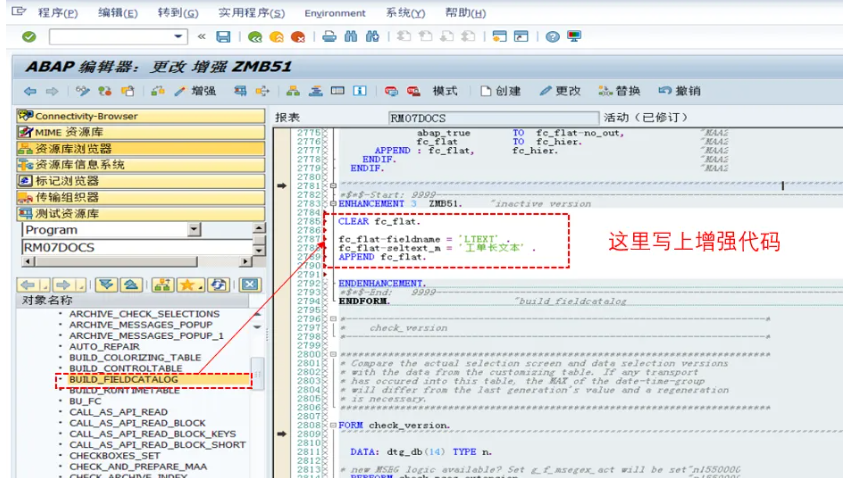Viewport: 843px width, 478px height.
Task: Click the yellow Exit icon
Action: pos(276,37)
